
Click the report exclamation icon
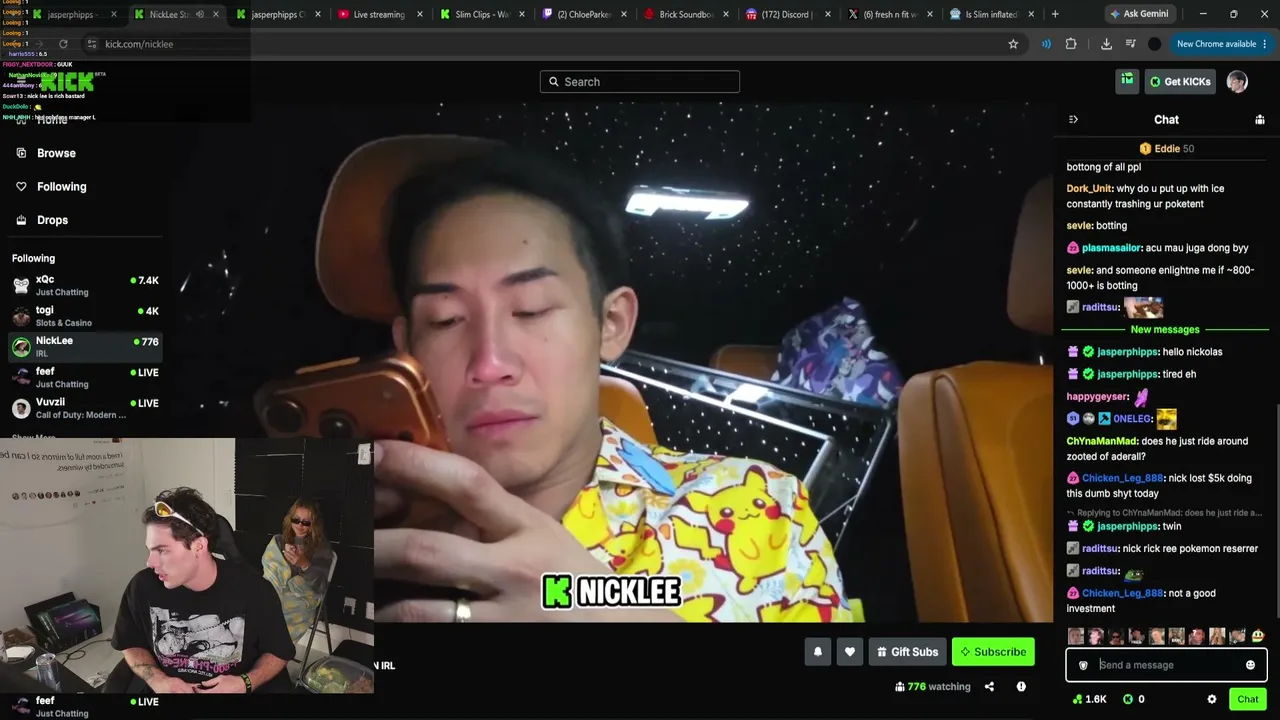tap(1021, 687)
